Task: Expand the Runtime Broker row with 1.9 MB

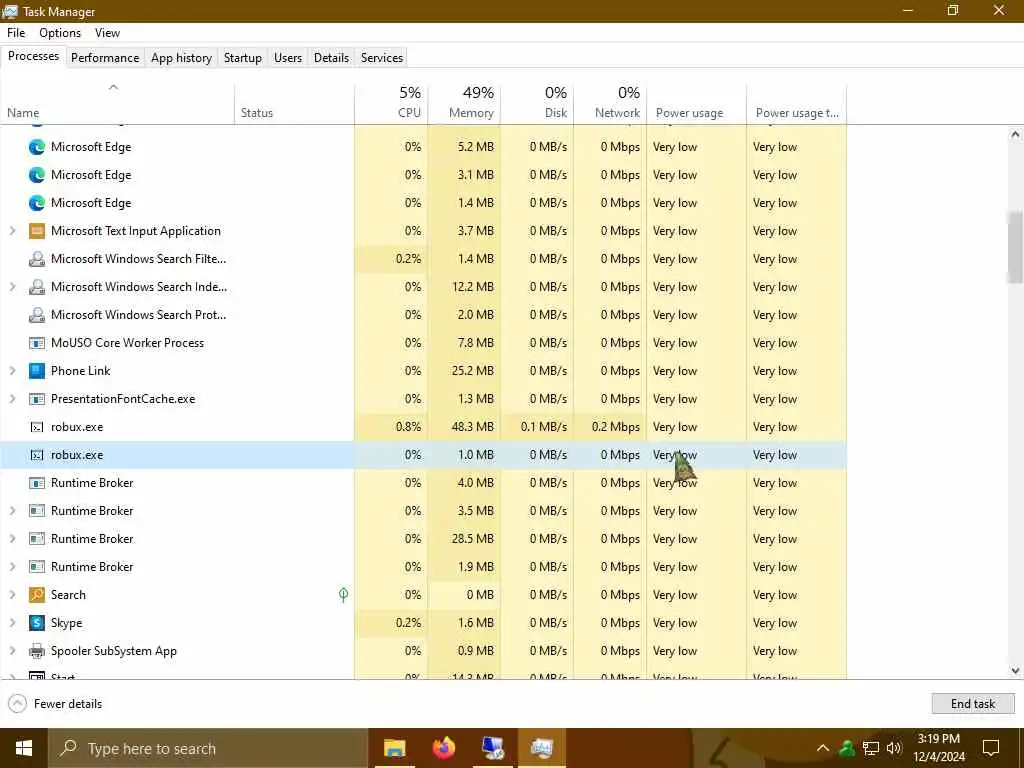Action: point(12,567)
